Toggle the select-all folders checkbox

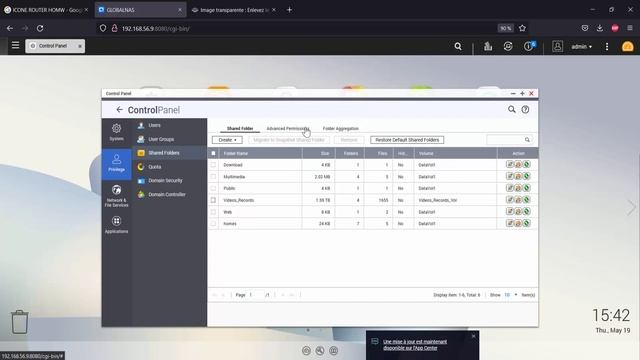click(x=213, y=153)
